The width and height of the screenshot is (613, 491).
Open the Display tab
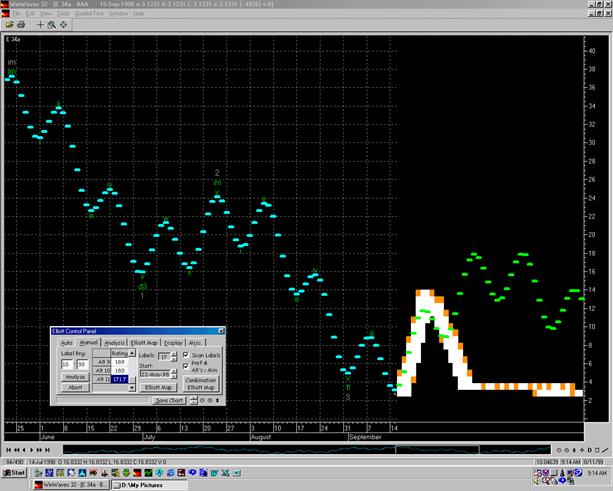(x=173, y=343)
